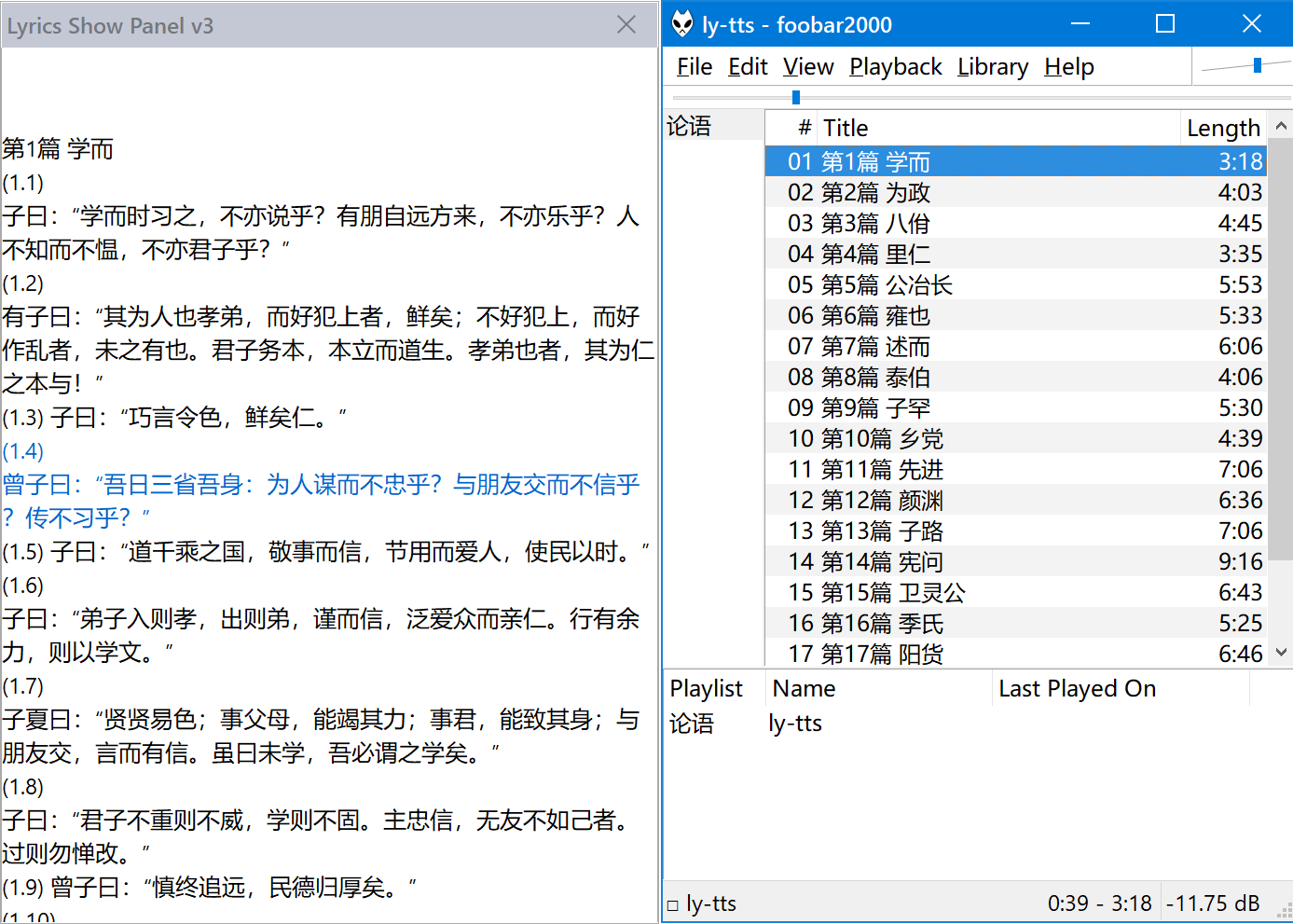1293x924 pixels.
Task: Click the Playlist column header in bottom panel
Action: tap(714, 688)
